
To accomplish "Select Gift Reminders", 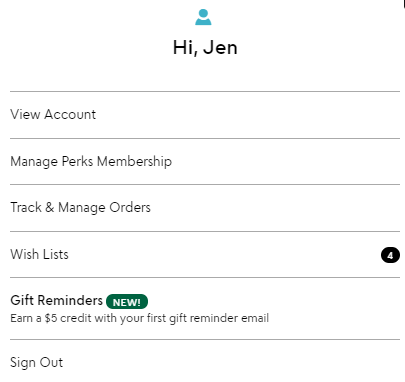I will [x=205, y=309].
